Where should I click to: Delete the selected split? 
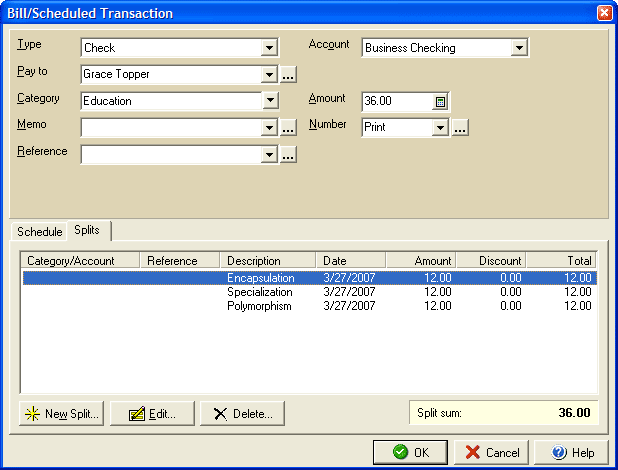point(243,414)
